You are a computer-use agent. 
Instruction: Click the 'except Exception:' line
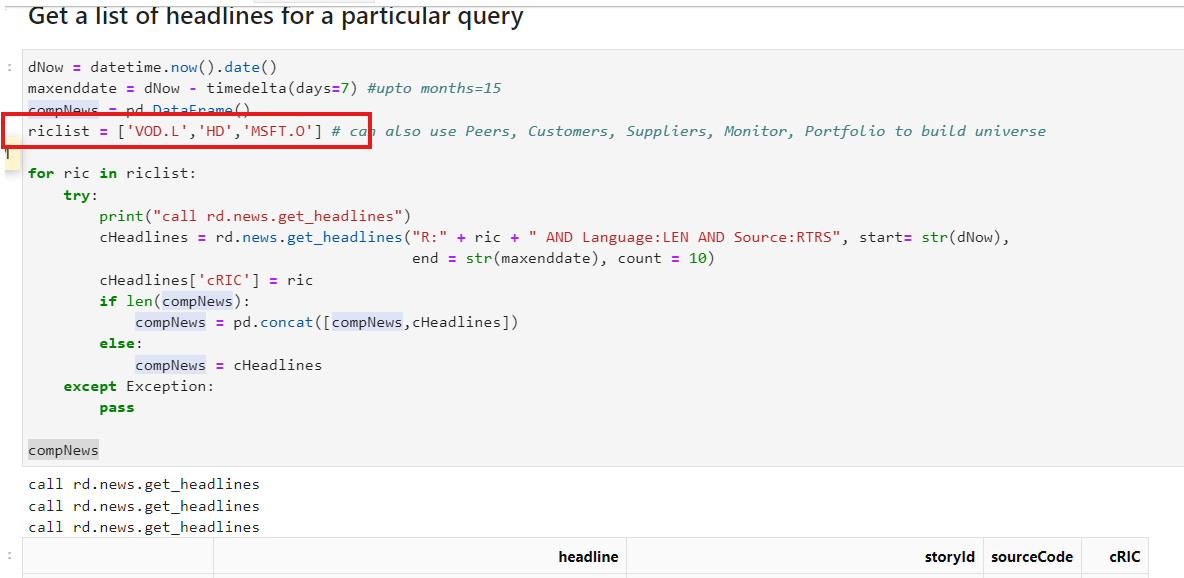point(139,387)
